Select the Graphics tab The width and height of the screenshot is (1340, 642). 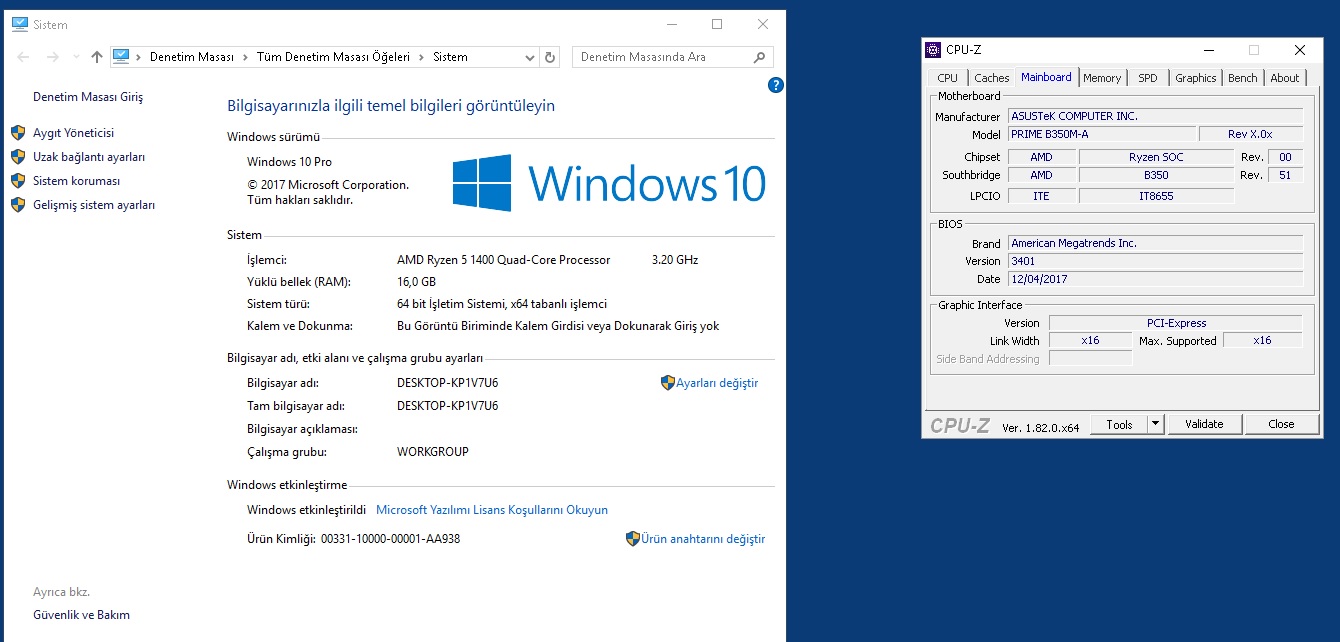[1195, 78]
